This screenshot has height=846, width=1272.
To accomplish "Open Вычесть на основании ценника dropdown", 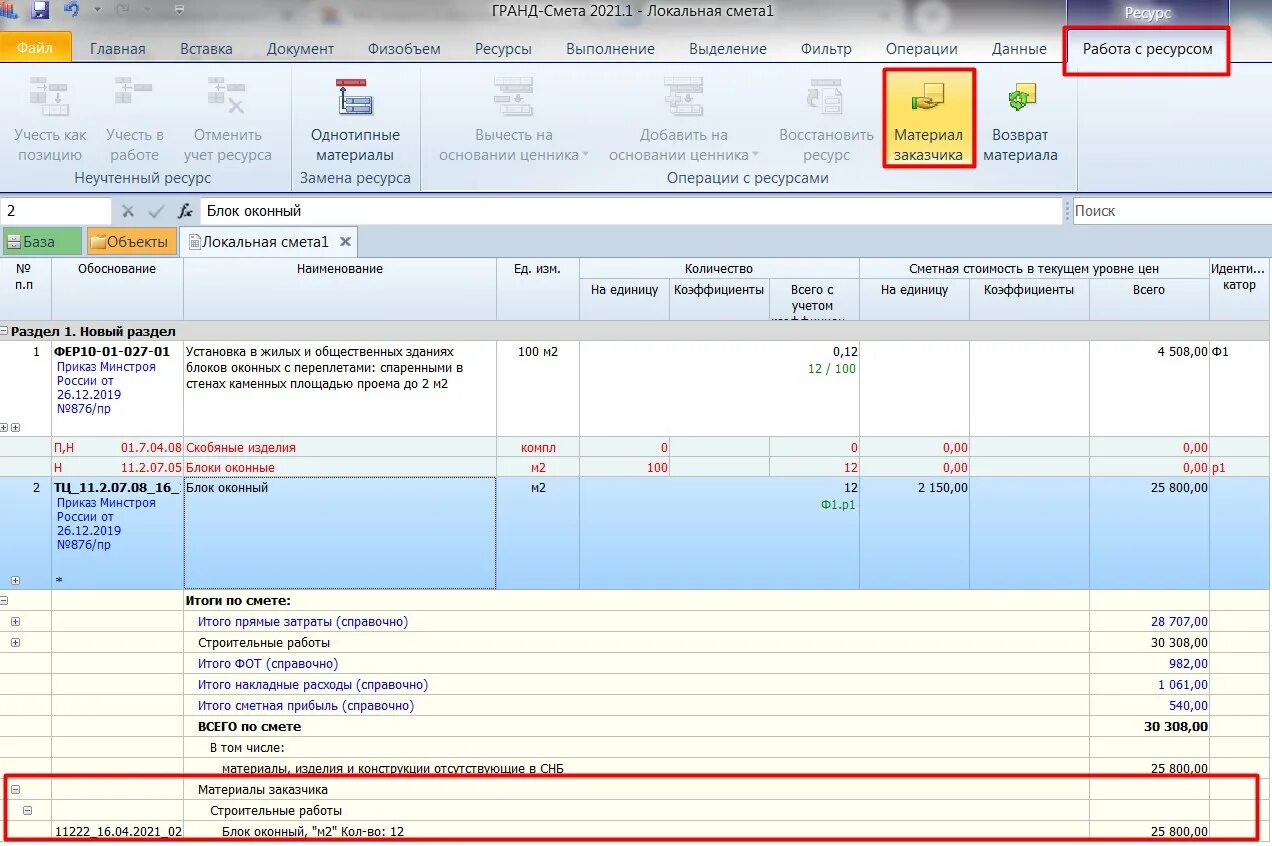I will pyautogui.click(x=584, y=156).
